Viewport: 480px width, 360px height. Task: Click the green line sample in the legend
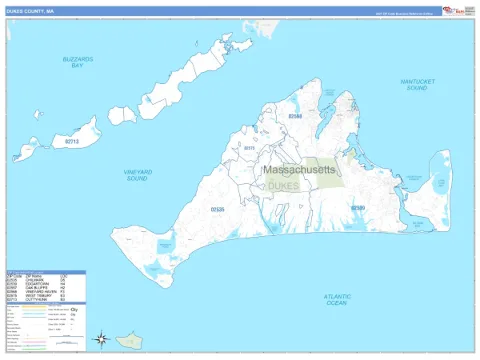(x=34, y=349)
